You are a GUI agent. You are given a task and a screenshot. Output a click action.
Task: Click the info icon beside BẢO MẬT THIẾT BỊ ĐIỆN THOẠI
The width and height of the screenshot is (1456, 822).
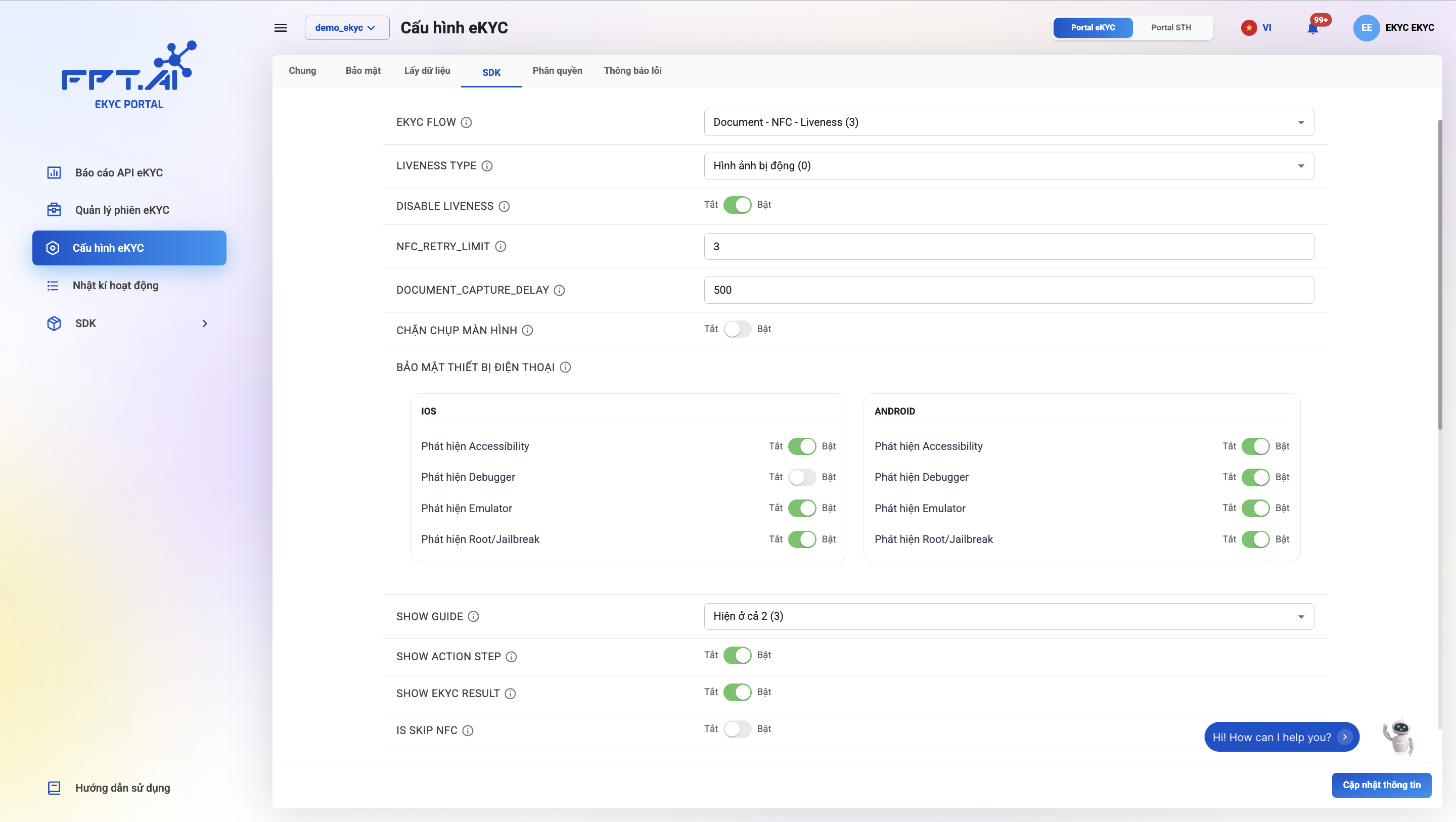[565, 368]
